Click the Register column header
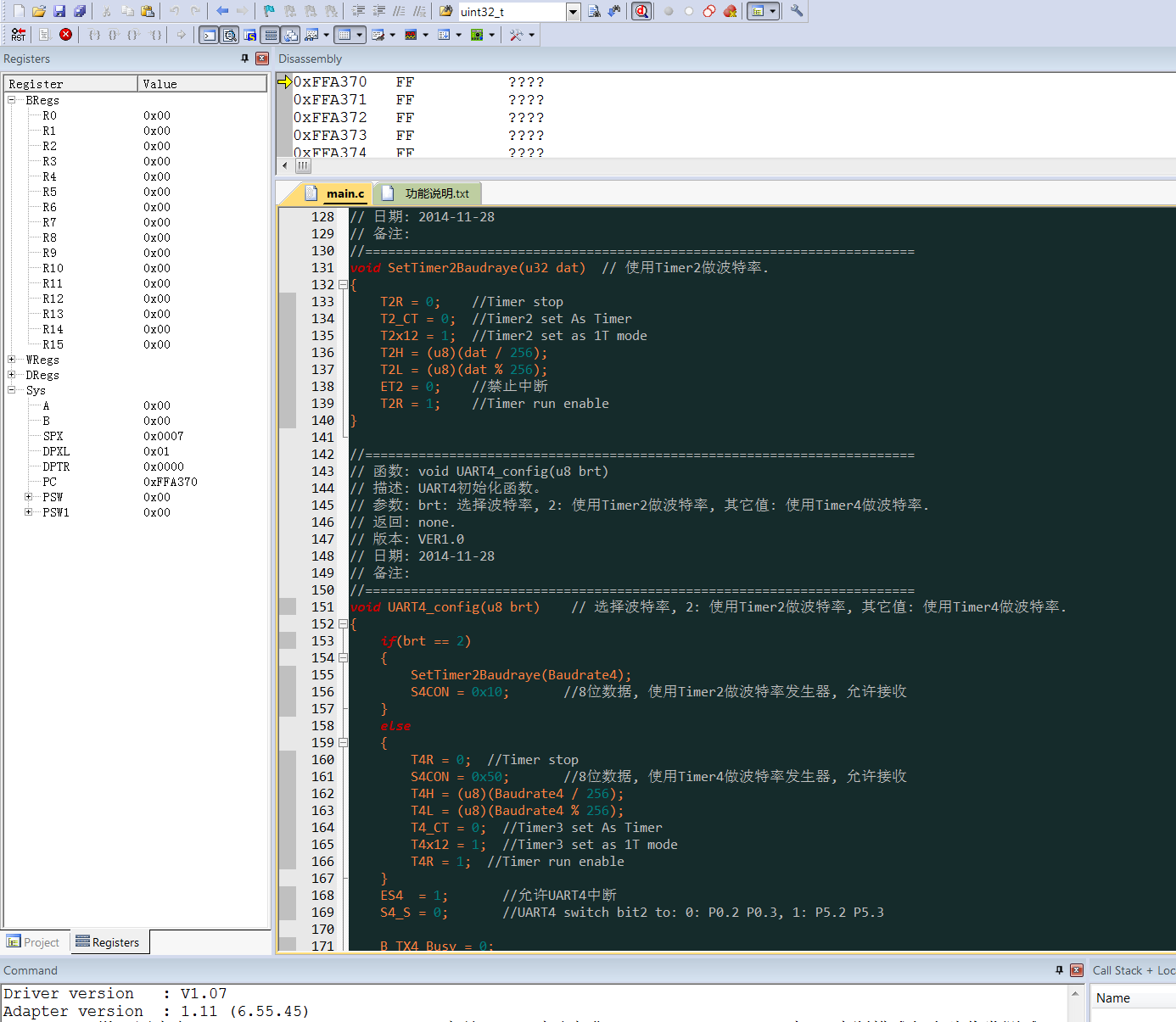Image resolution: width=1176 pixels, height=1022 pixels. pos(71,84)
